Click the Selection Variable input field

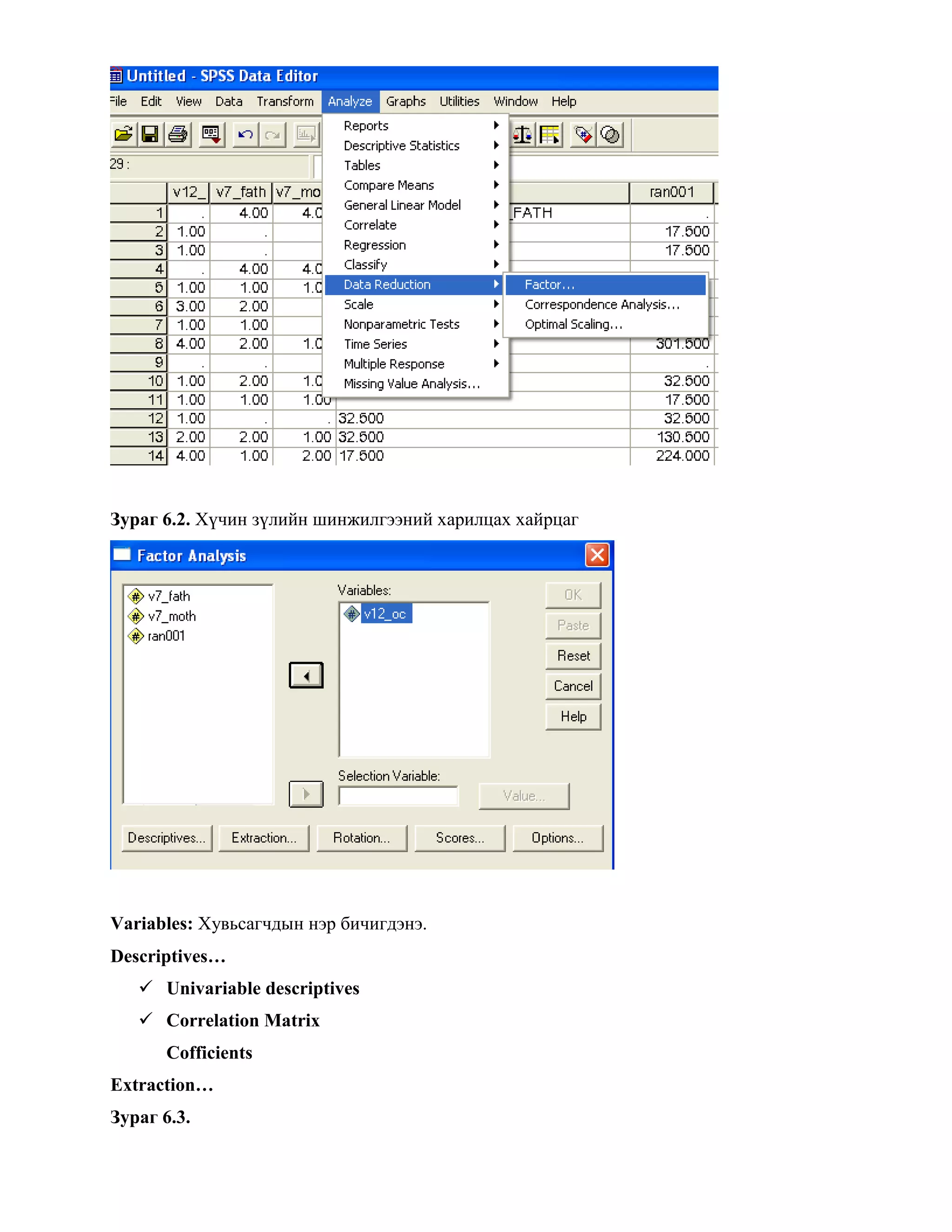tap(398, 796)
